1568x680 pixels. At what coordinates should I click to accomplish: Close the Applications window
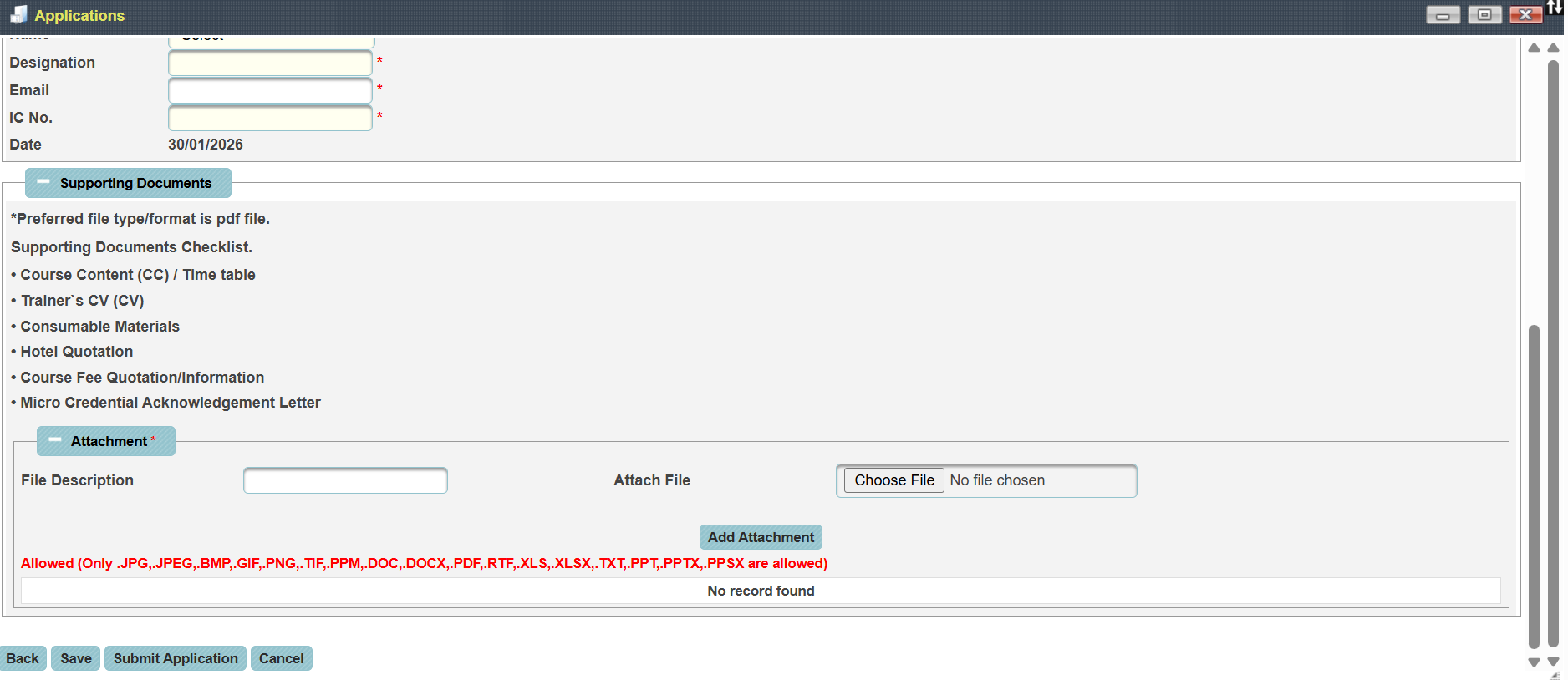coord(1525,15)
